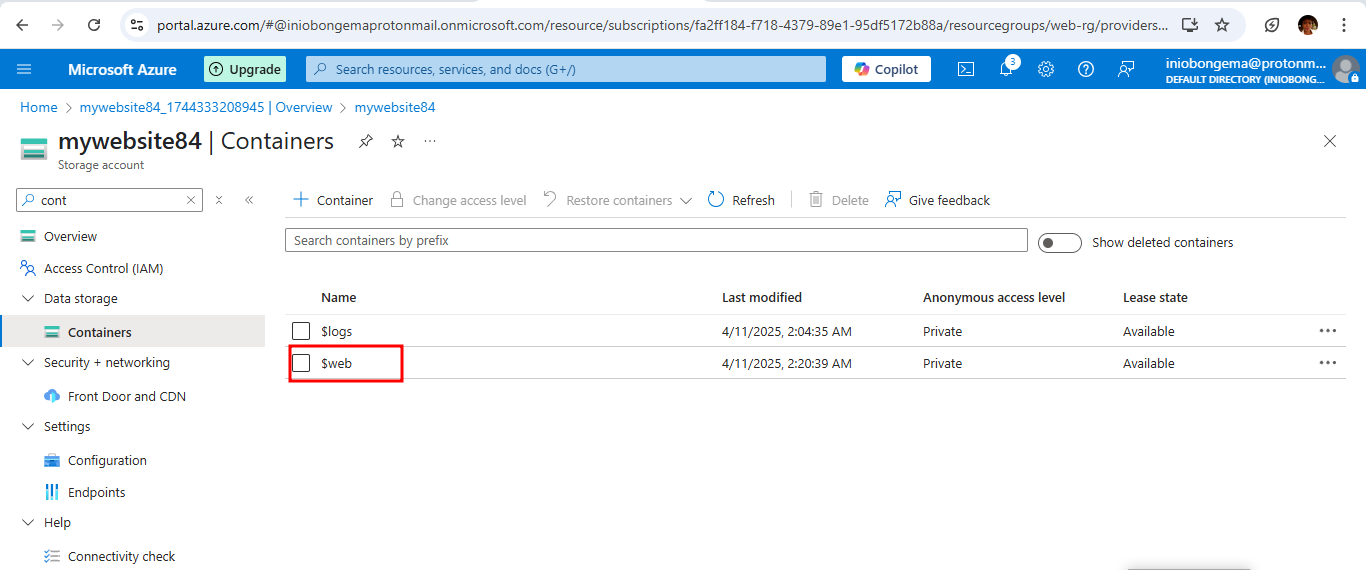Open mywebsite84_1744333208945 Overview breadcrumb

[x=206, y=107]
